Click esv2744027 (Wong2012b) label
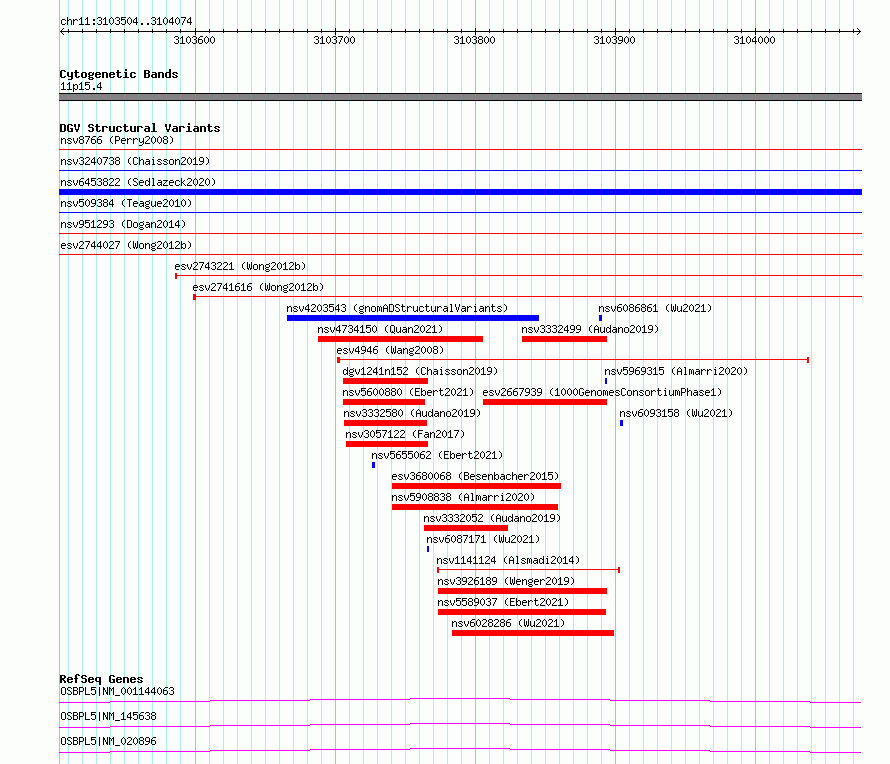This screenshot has width=890, height=764. tap(126, 245)
